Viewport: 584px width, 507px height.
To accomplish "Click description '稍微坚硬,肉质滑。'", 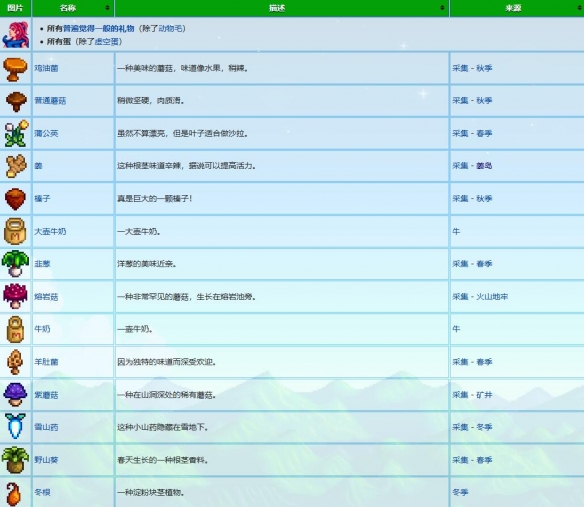I will (151, 101).
